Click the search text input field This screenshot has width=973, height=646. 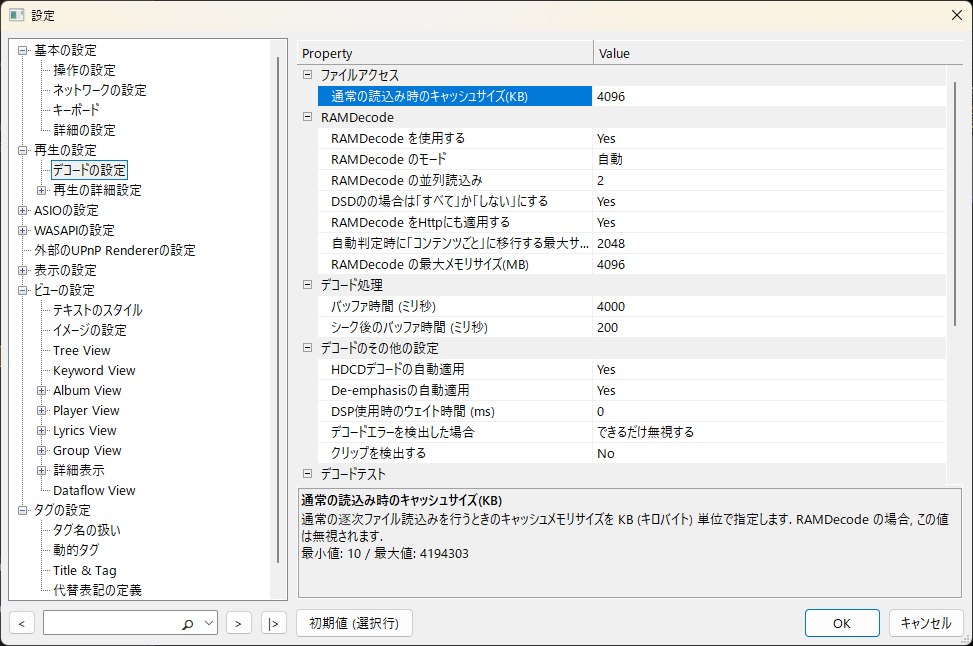click(110, 623)
